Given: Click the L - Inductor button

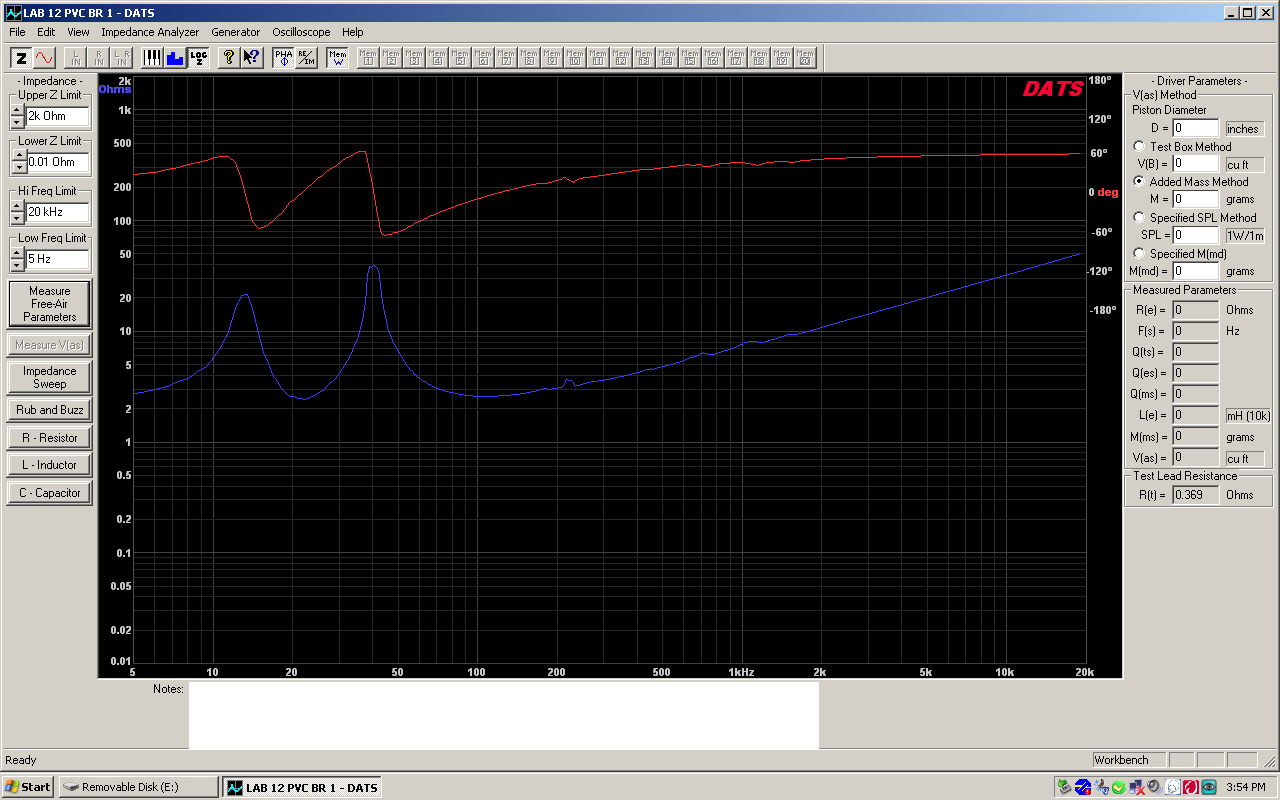Looking at the screenshot, I should [49, 465].
